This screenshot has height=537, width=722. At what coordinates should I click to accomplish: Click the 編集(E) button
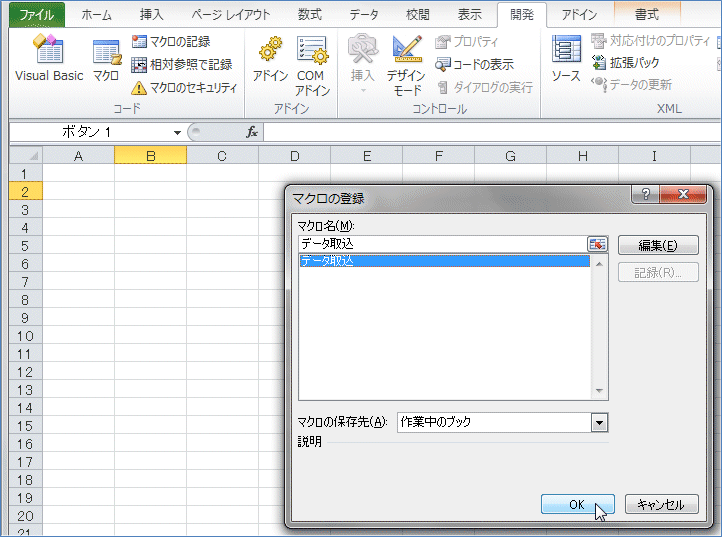click(x=658, y=245)
